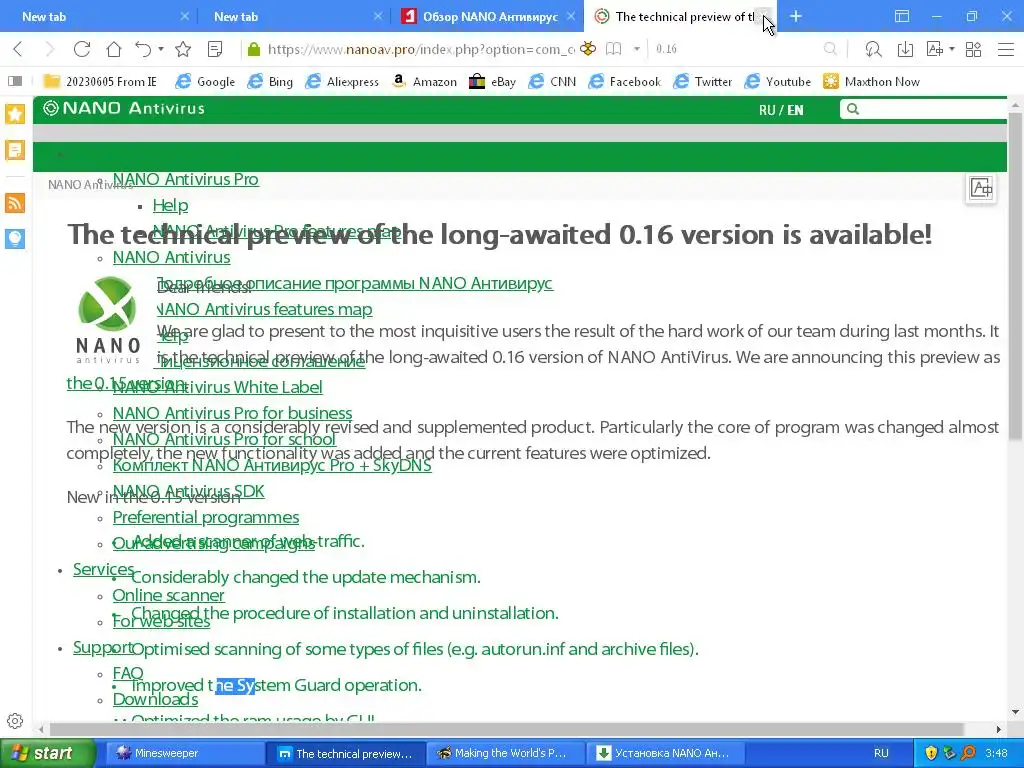Go back to the previous page
Viewport: 1024px width, 768px height.
click(18, 49)
